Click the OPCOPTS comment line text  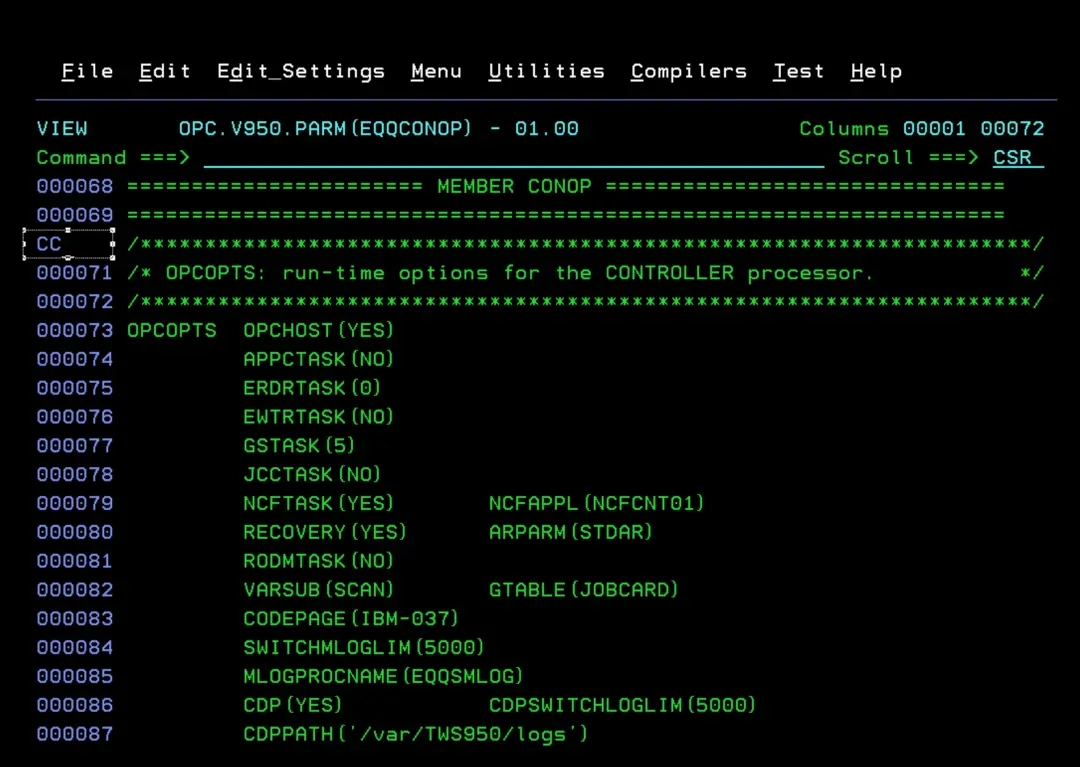click(x=585, y=273)
